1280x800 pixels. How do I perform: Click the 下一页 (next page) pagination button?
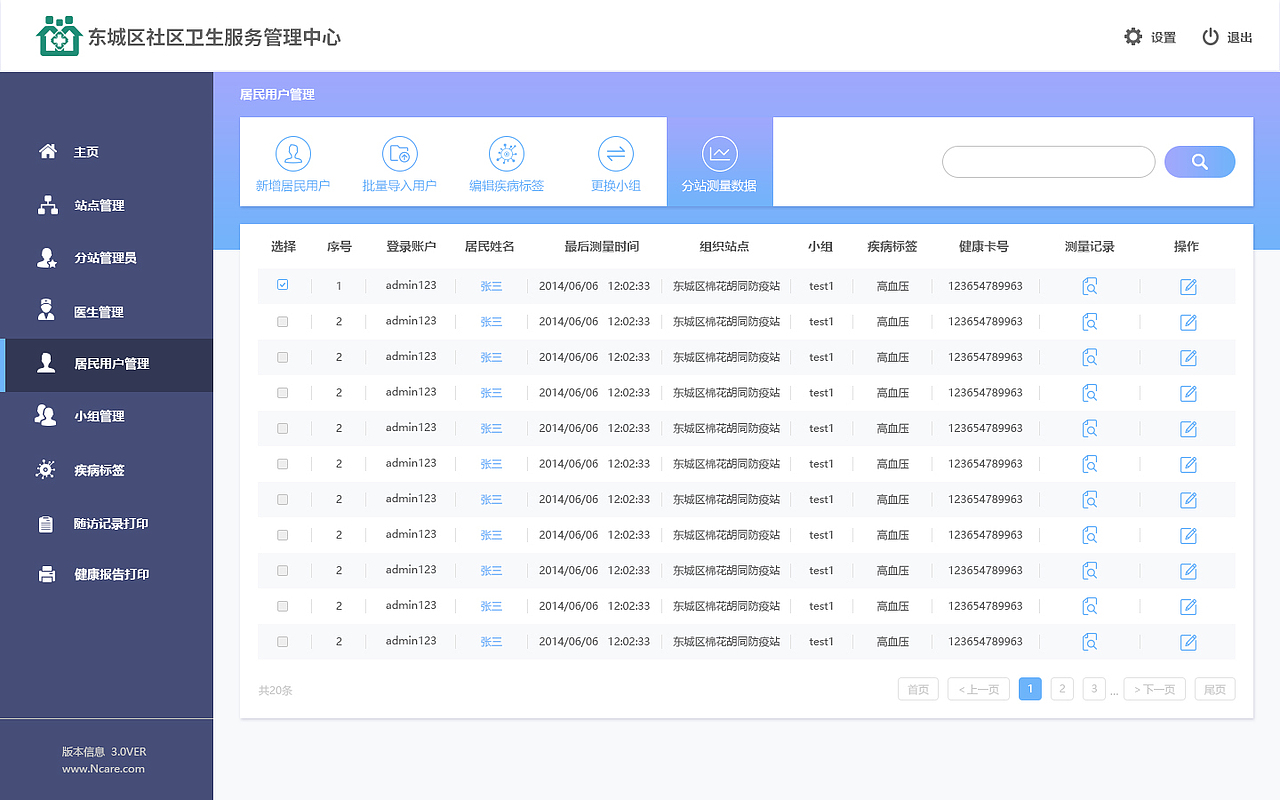[1154, 688]
